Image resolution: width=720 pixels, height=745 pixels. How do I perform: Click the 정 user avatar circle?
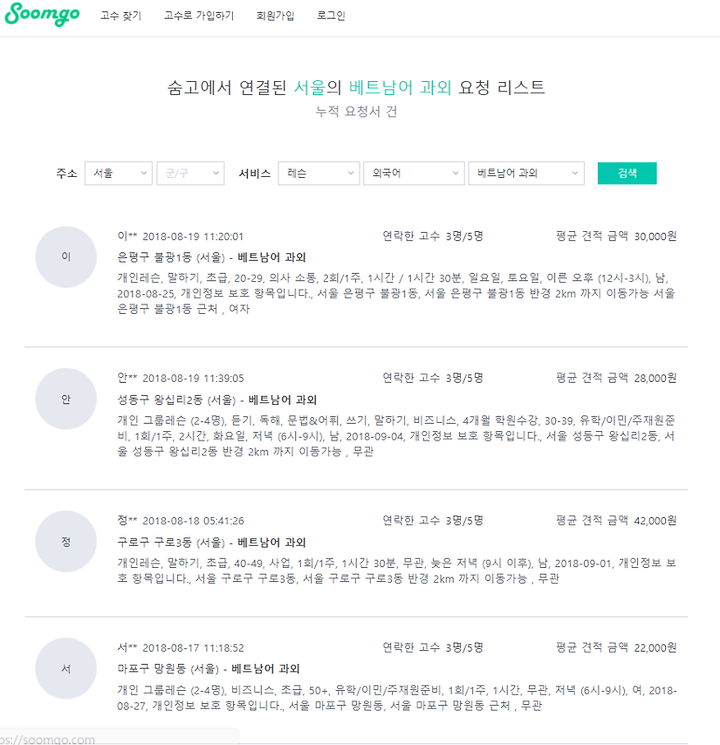[66, 542]
